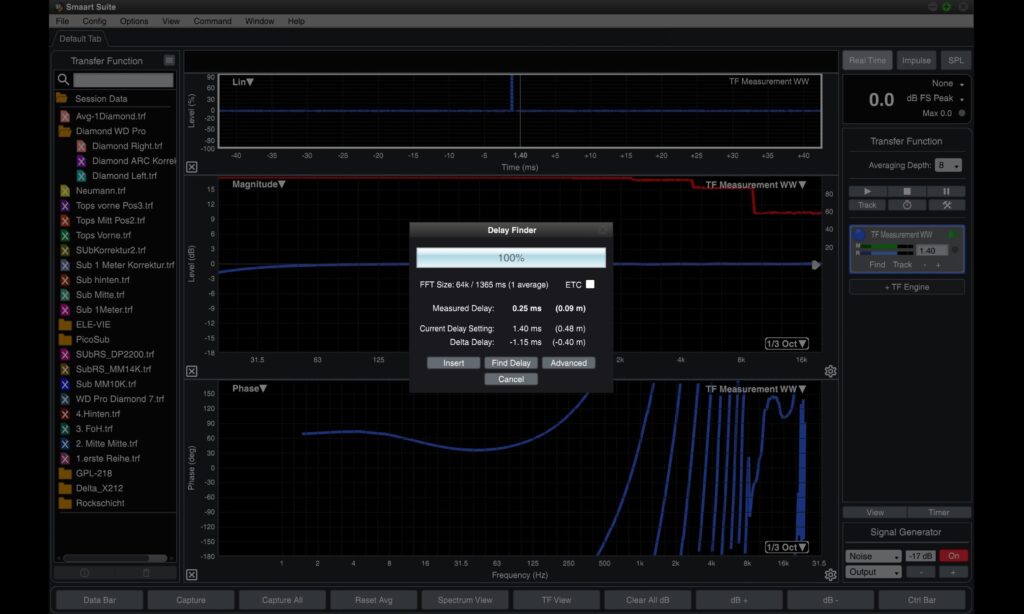Open TF Measurement WW dropdown in Magnitude plot
Image resolution: width=1024 pixels, height=614 pixels.
[x=756, y=185]
